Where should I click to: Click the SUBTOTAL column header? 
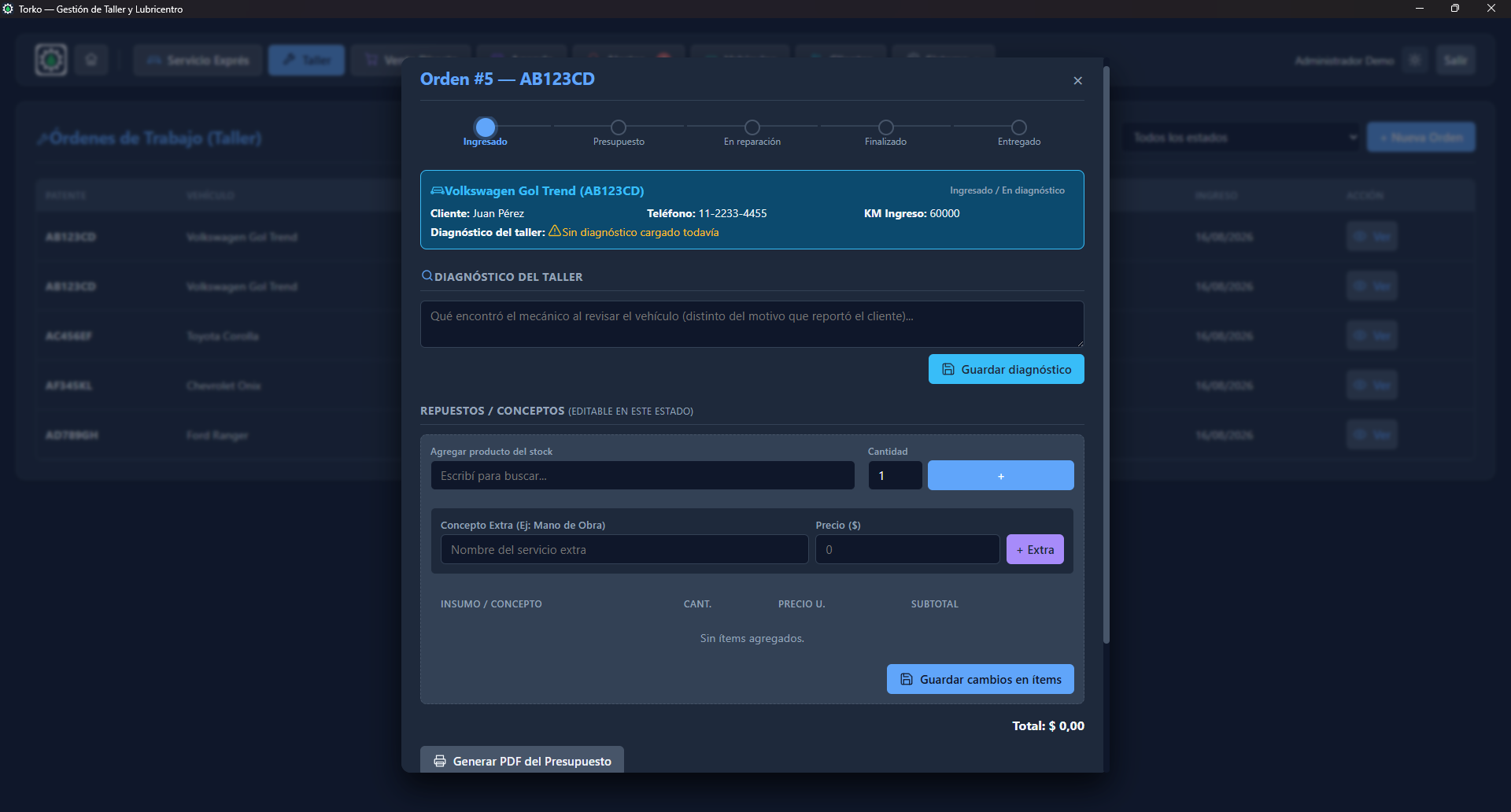click(935, 604)
